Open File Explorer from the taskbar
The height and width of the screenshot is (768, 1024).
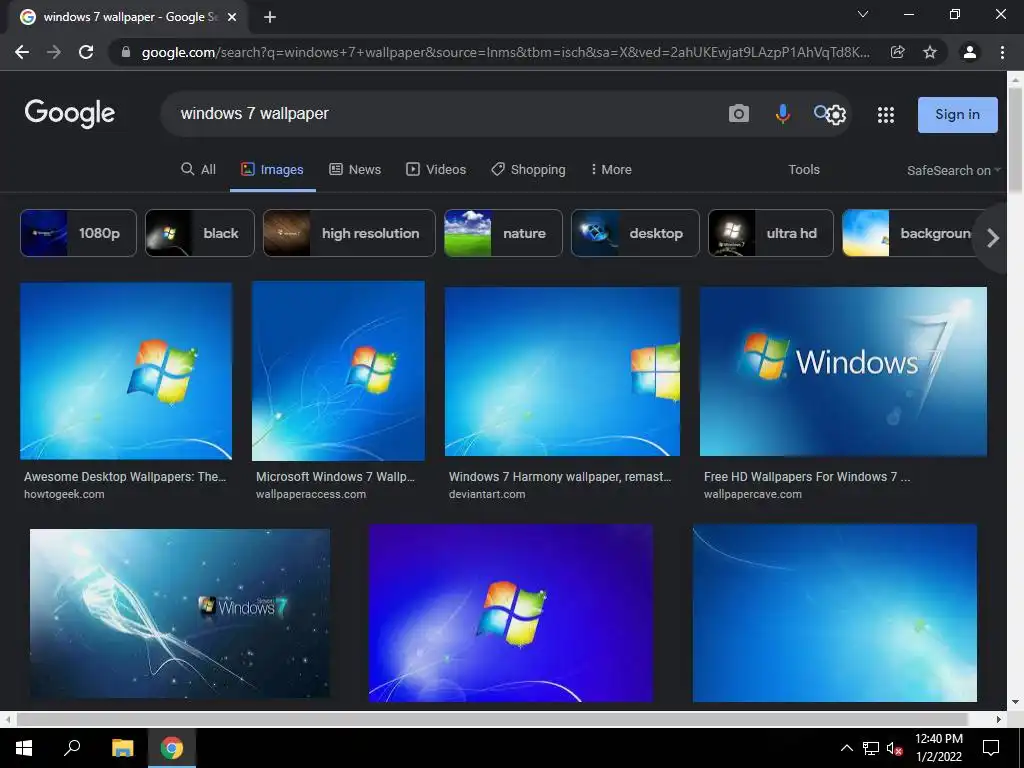tap(122, 748)
